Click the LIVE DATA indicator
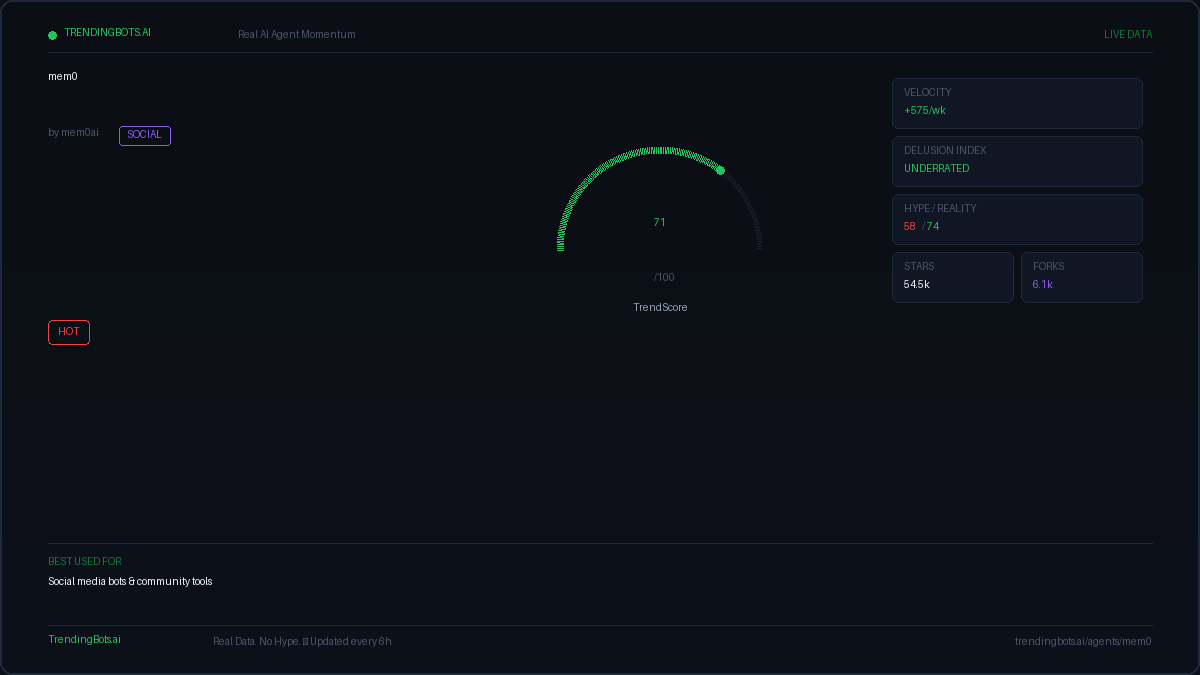This screenshot has height=675, width=1200. click(1128, 34)
